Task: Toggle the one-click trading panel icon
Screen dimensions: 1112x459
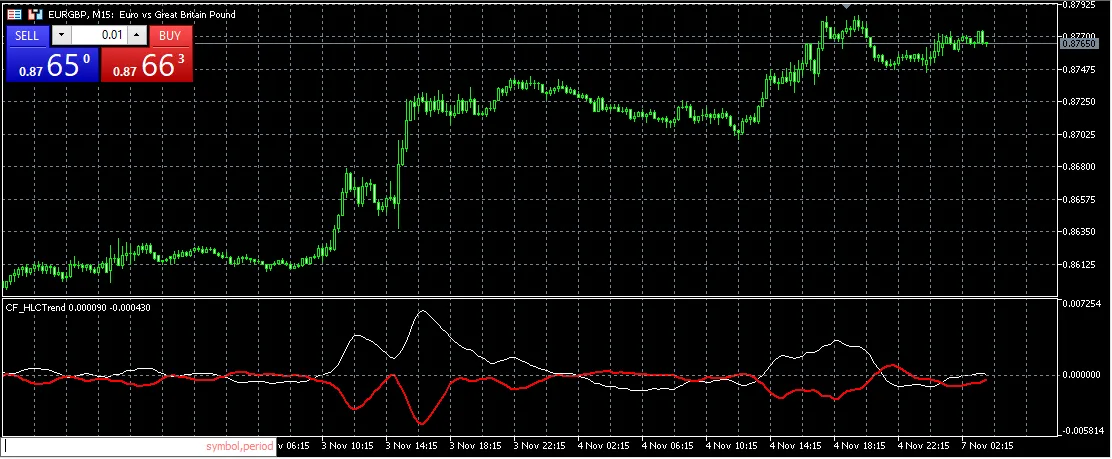Action: [36, 14]
